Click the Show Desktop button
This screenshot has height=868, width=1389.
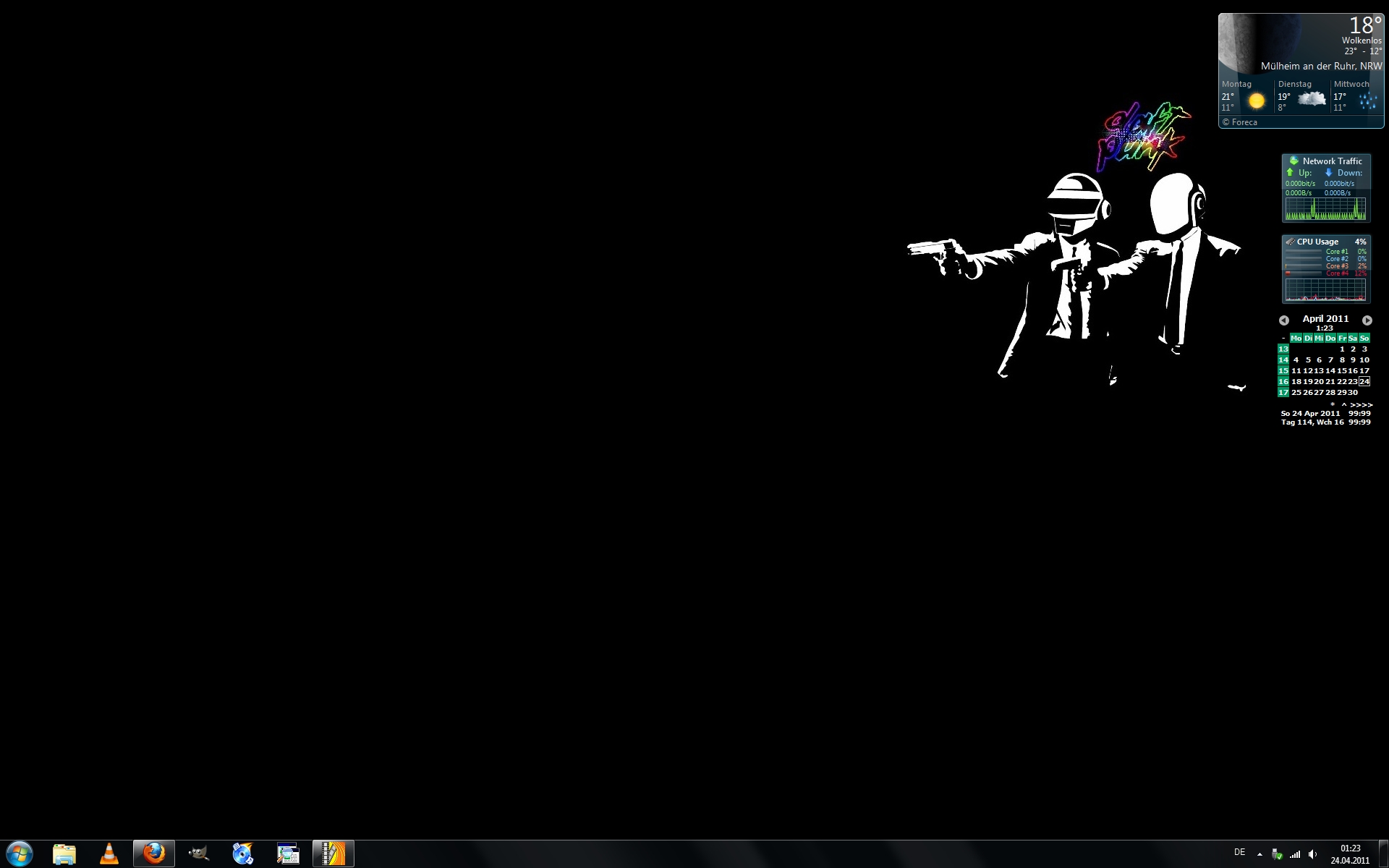tap(1384, 854)
